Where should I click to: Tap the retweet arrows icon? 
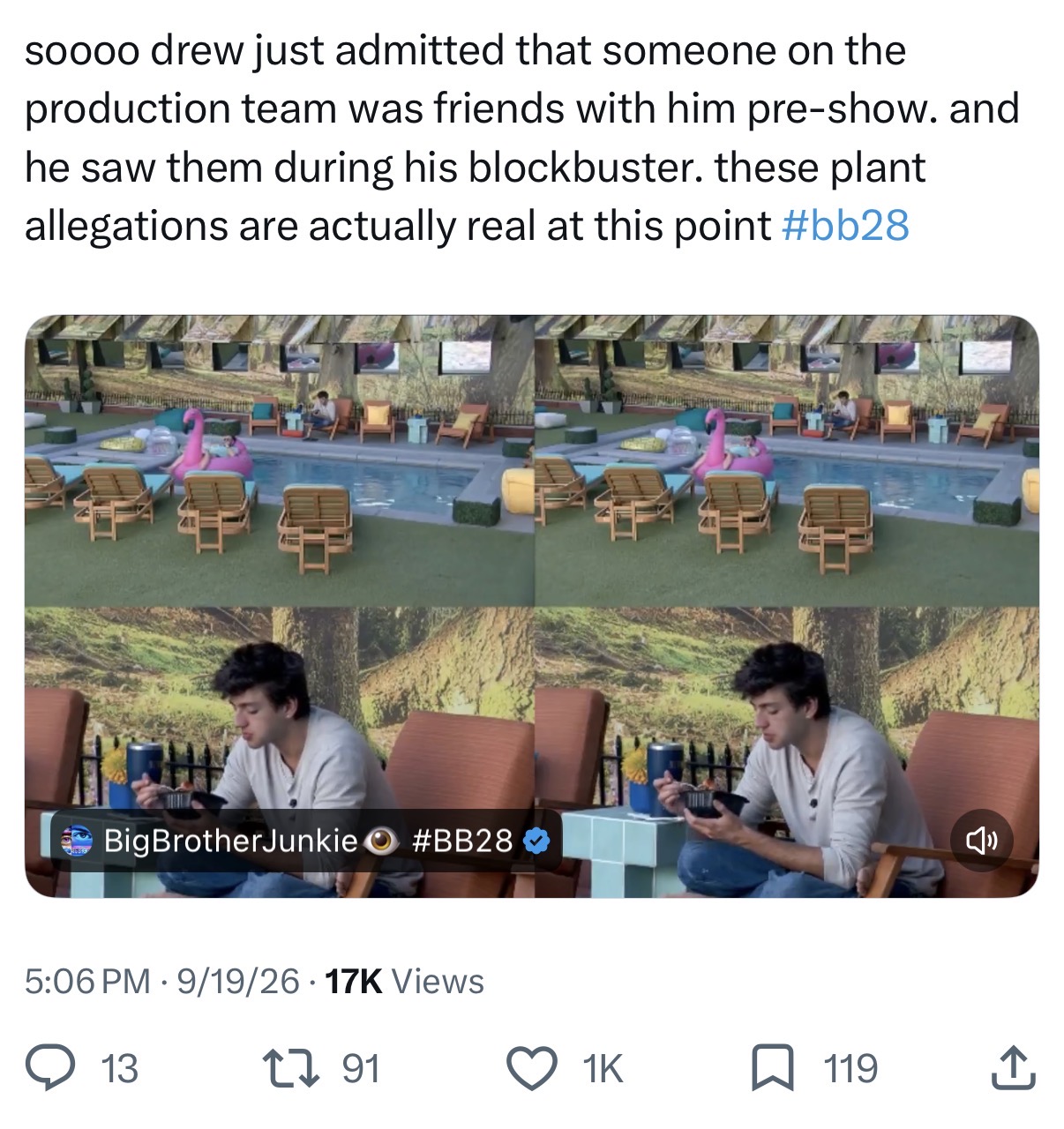292,1068
